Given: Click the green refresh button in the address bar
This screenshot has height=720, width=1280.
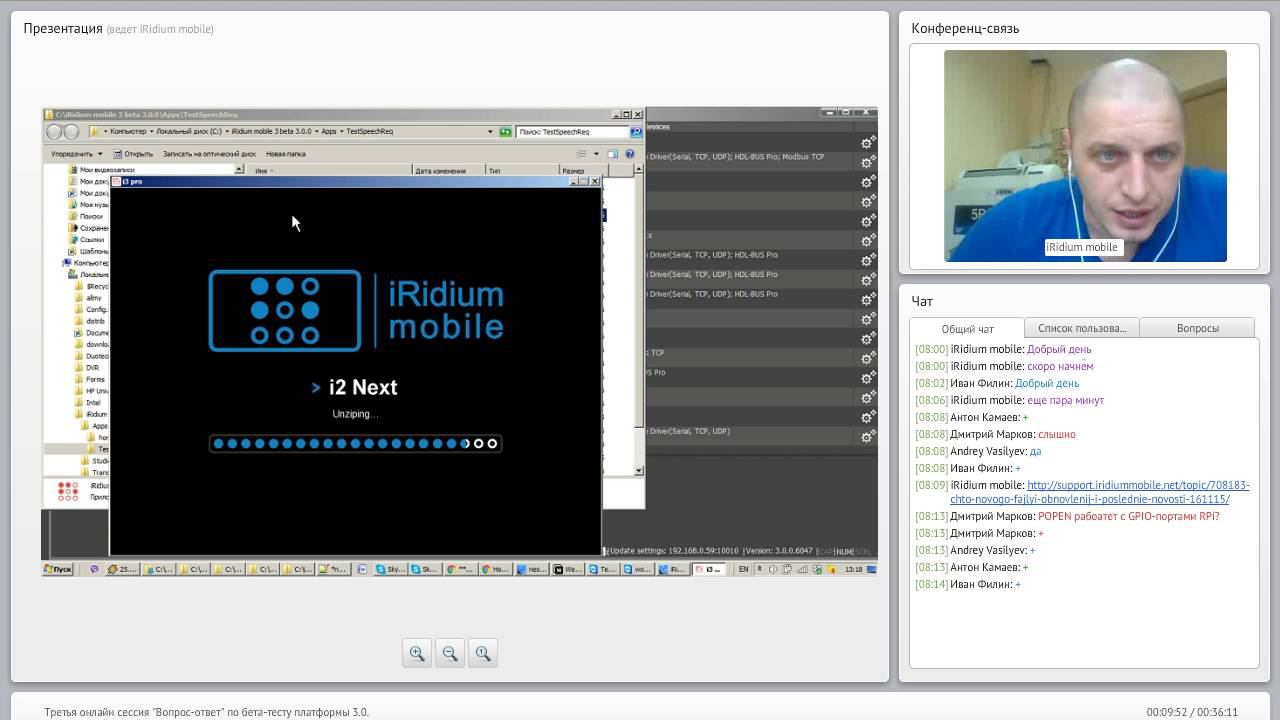Looking at the screenshot, I should tap(506, 132).
